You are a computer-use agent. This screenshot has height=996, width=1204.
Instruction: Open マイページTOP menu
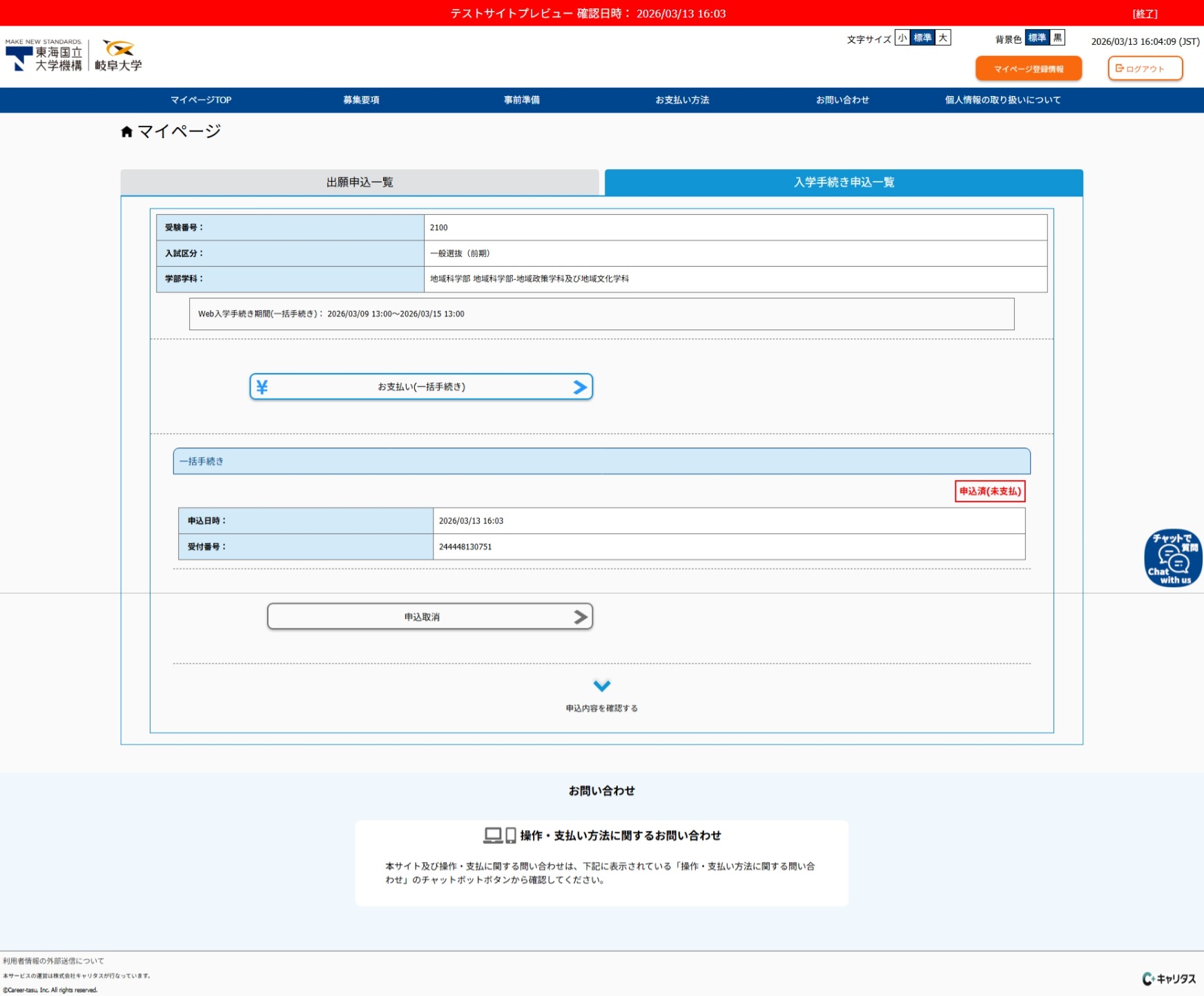pos(201,100)
